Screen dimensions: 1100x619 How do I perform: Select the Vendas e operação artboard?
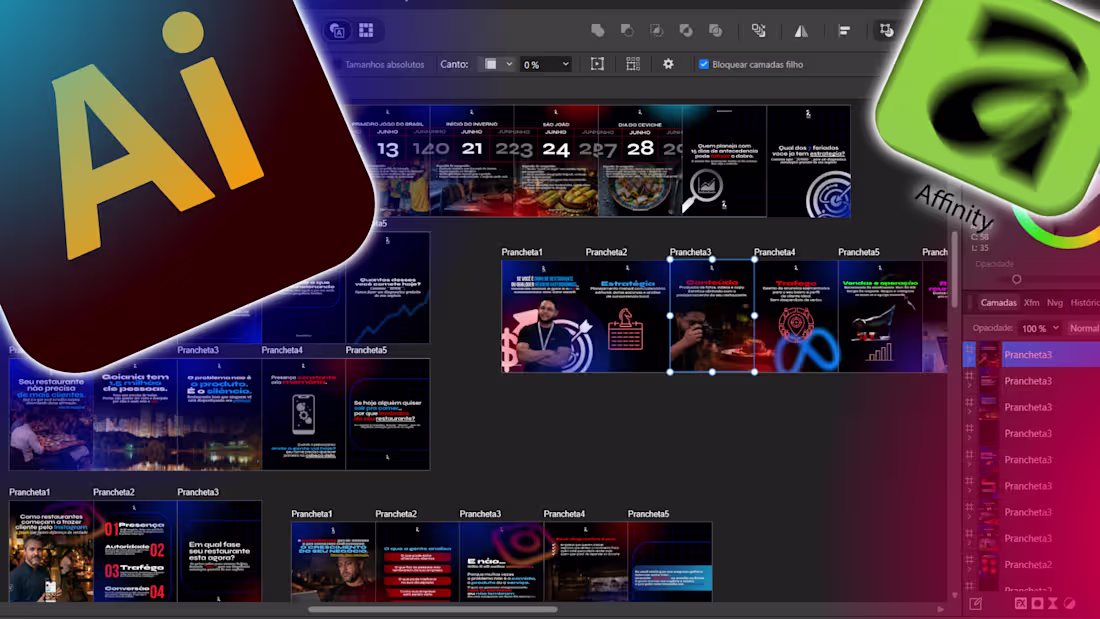[x=880, y=316]
